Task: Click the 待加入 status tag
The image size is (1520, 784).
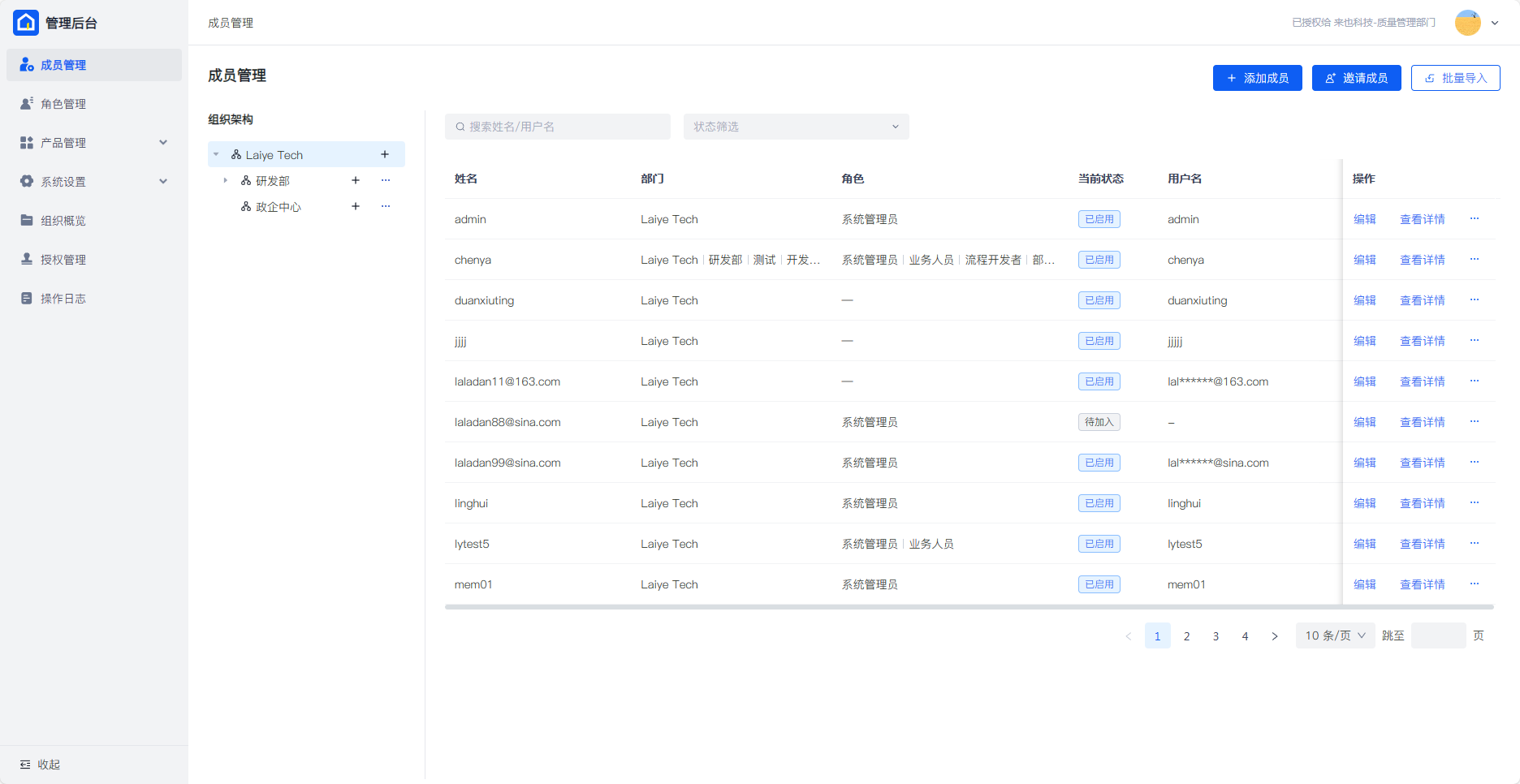Action: 1099,422
